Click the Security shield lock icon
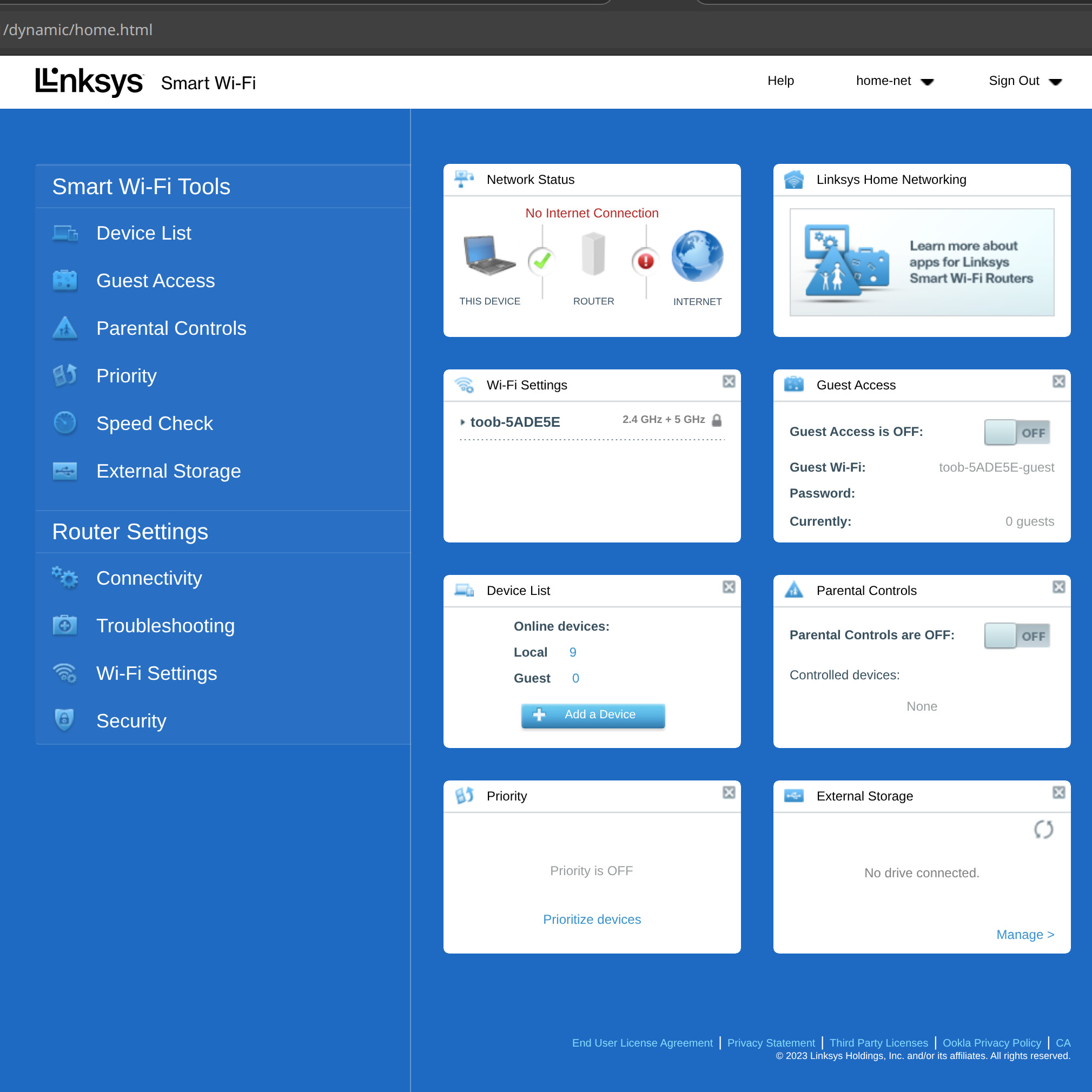Screen dimensions: 1092x1092 (x=65, y=720)
